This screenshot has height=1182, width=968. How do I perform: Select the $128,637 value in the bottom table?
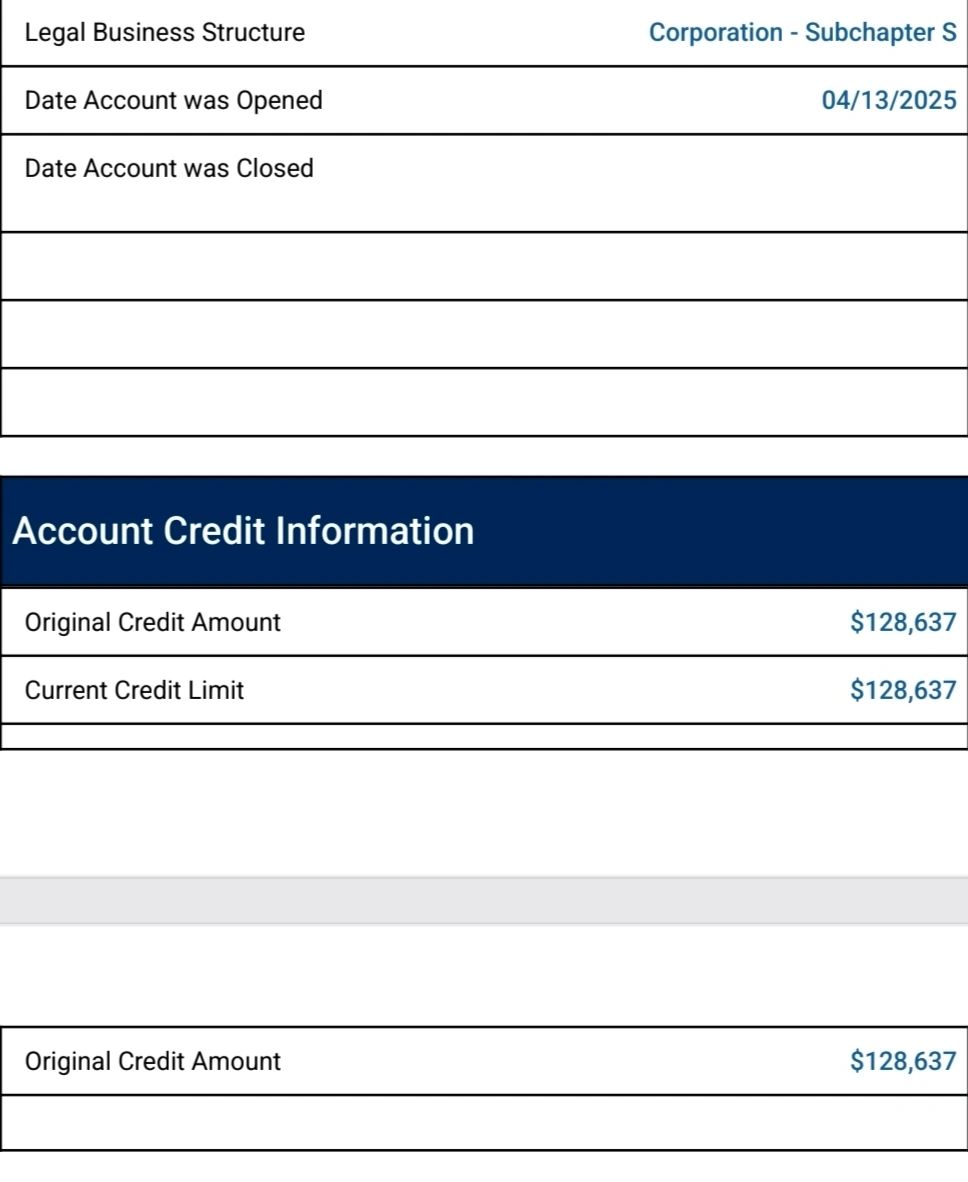pyautogui.click(x=903, y=1061)
